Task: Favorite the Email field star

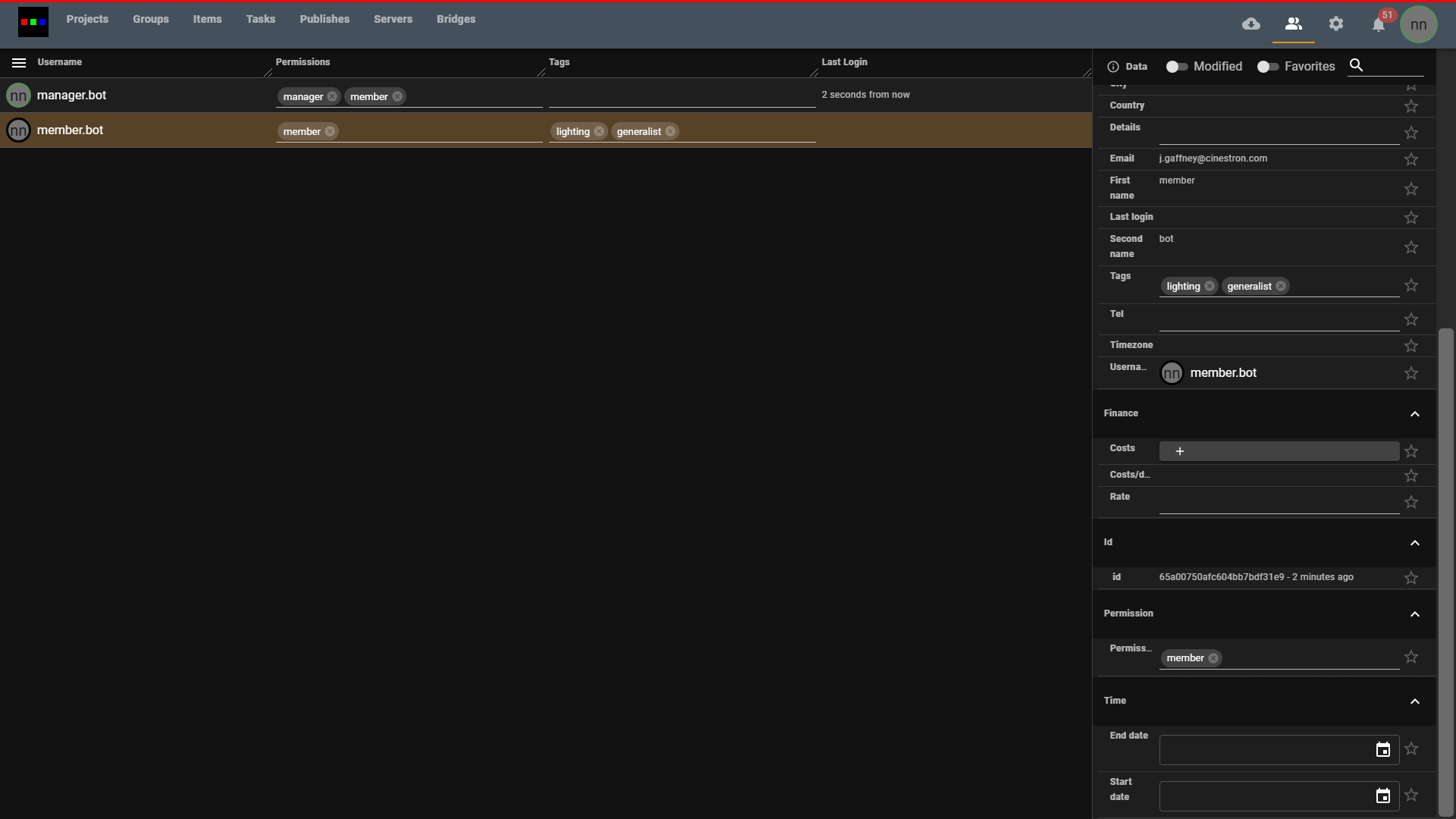Action: [1411, 159]
